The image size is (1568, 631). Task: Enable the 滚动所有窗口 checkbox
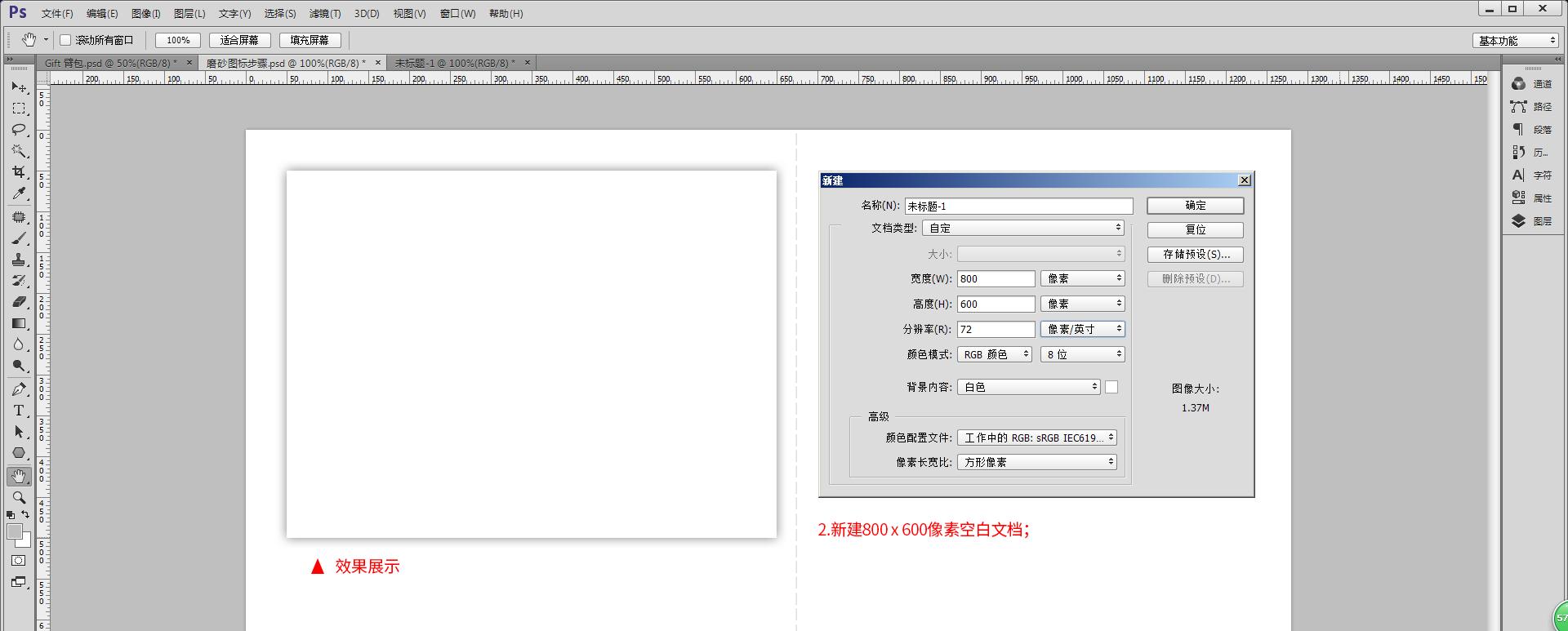click(65, 40)
